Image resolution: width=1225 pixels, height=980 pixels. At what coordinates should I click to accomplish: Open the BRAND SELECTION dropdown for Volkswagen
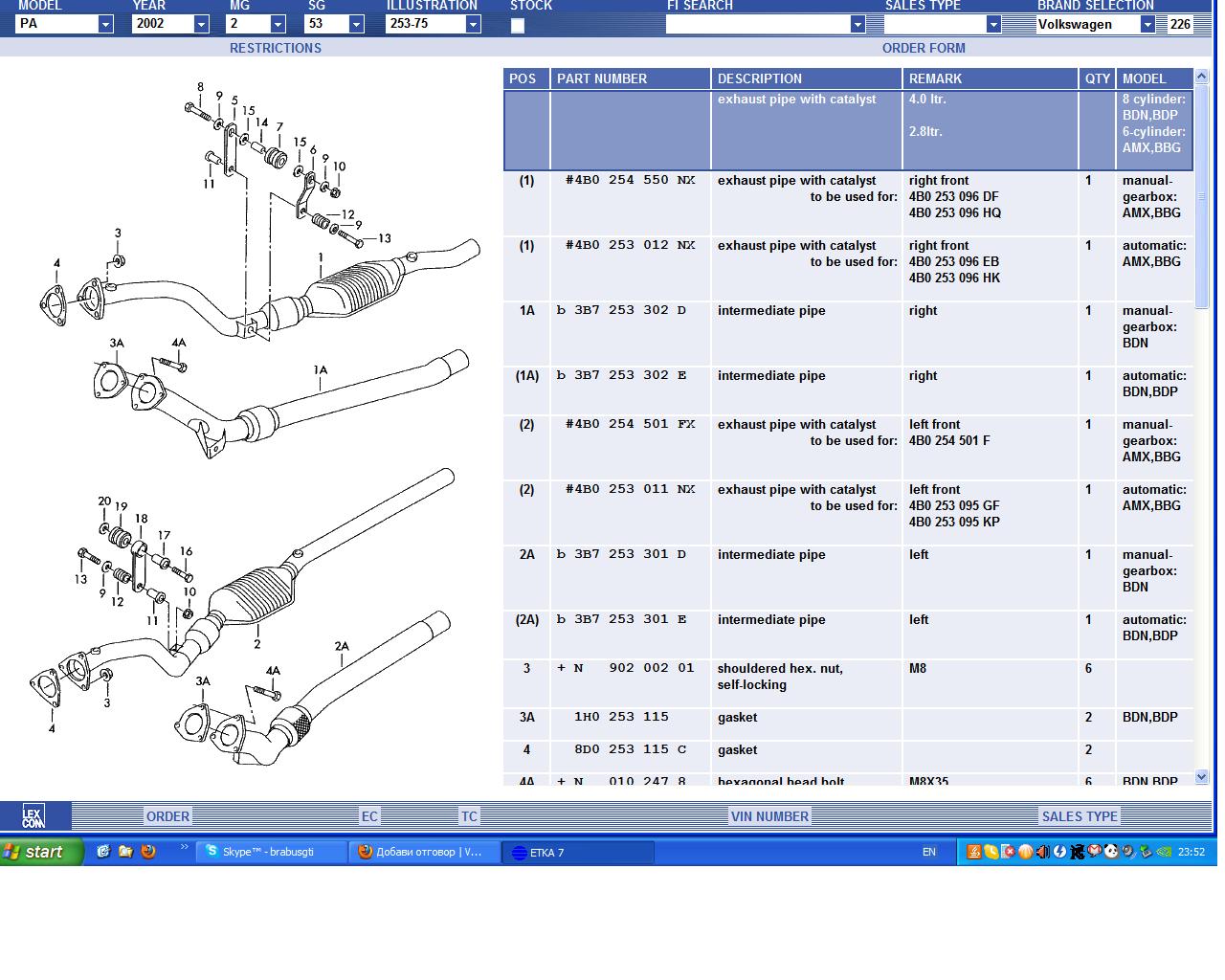[1147, 25]
